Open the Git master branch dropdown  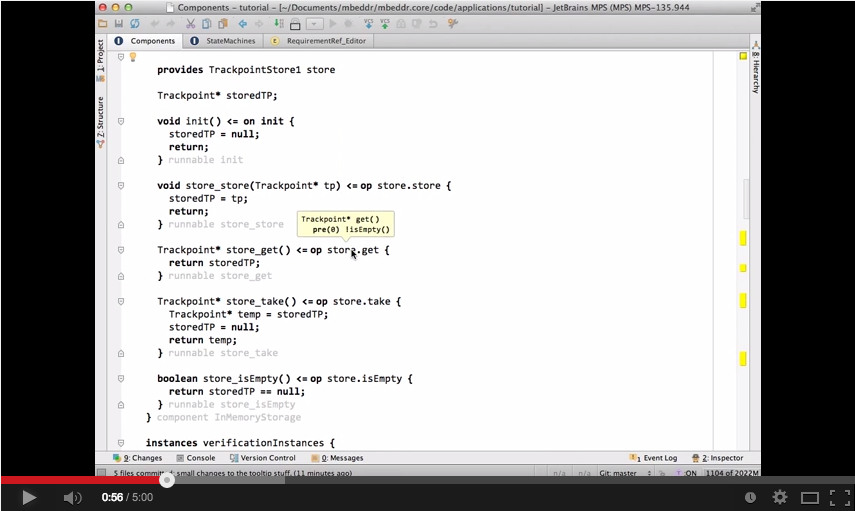pos(628,473)
